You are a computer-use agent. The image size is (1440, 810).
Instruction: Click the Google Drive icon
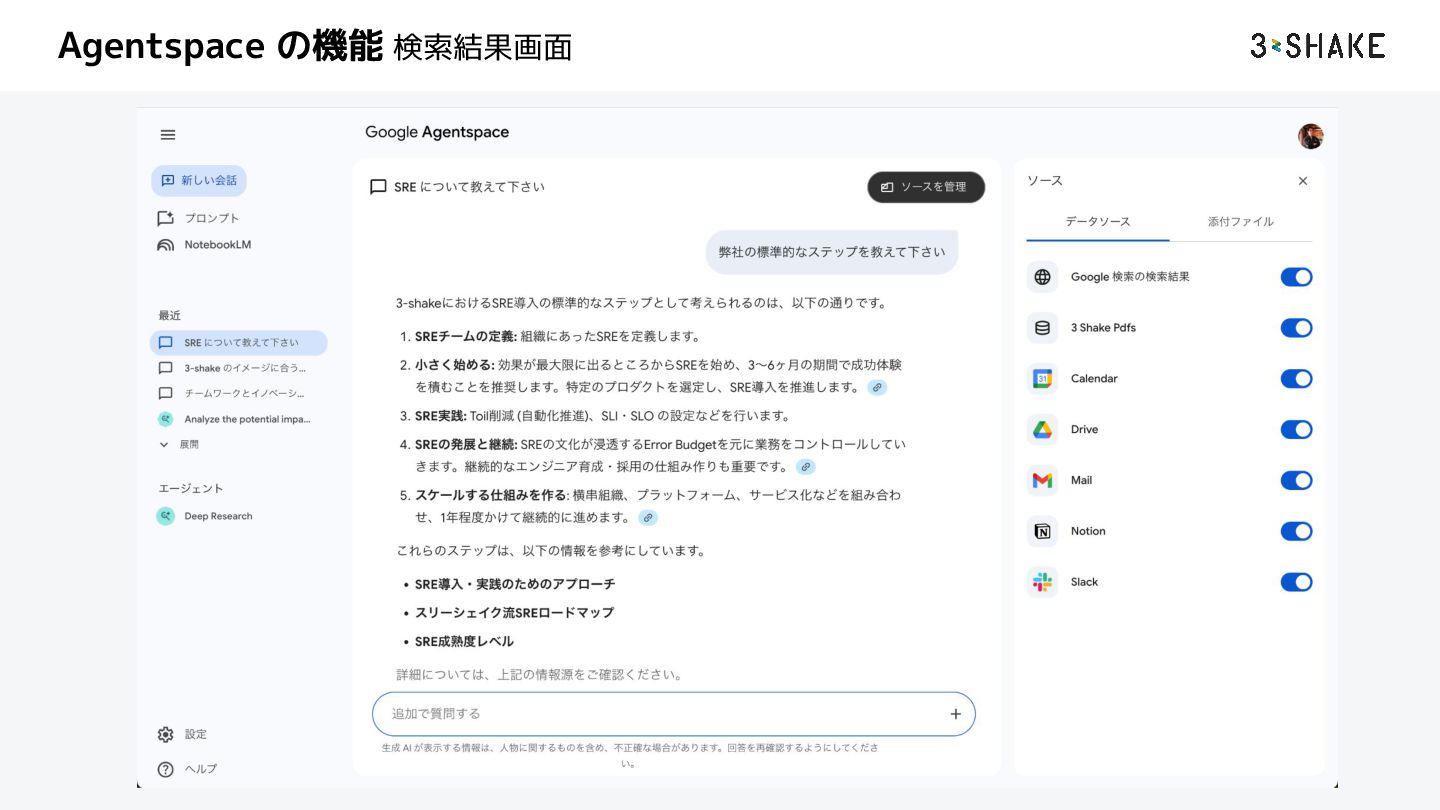click(1042, 430)
